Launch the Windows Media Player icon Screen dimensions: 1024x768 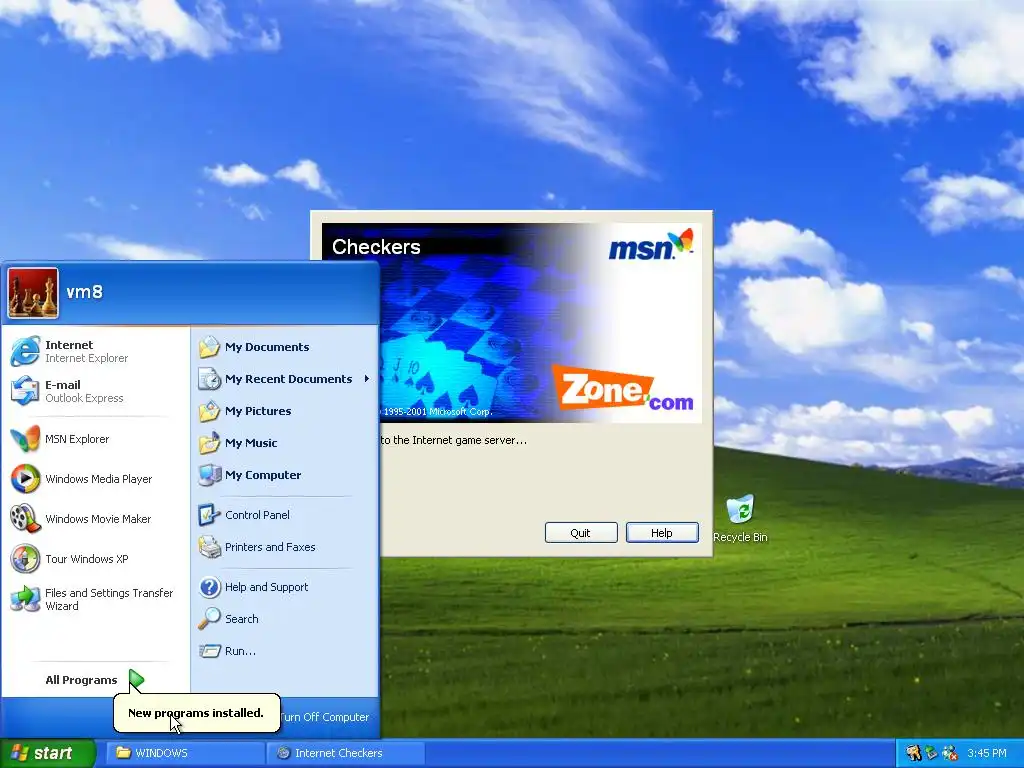[25, 479]
